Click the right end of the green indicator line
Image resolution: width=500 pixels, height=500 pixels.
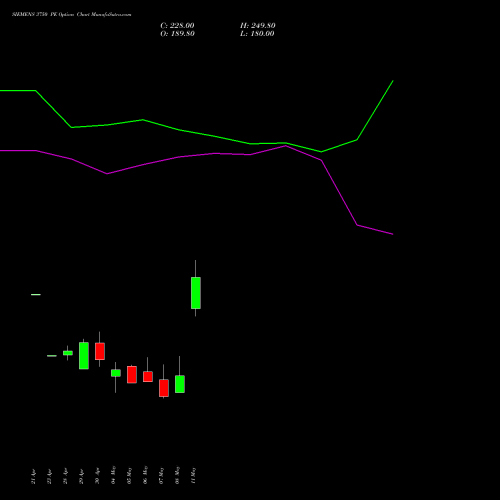pos(393,81)
